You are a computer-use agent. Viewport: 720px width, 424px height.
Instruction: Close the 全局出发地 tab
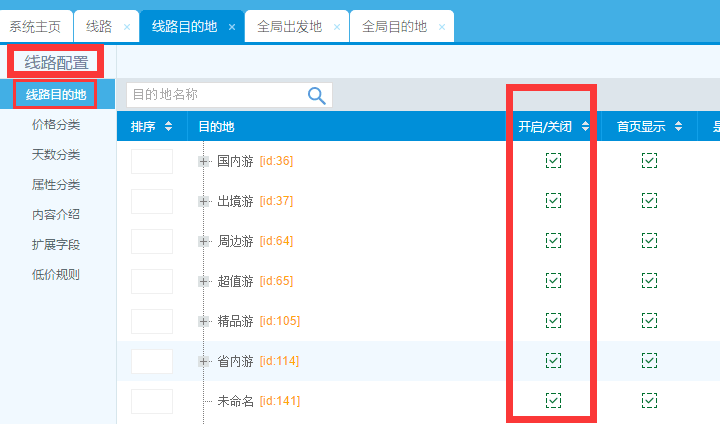(x=337, y=27)
